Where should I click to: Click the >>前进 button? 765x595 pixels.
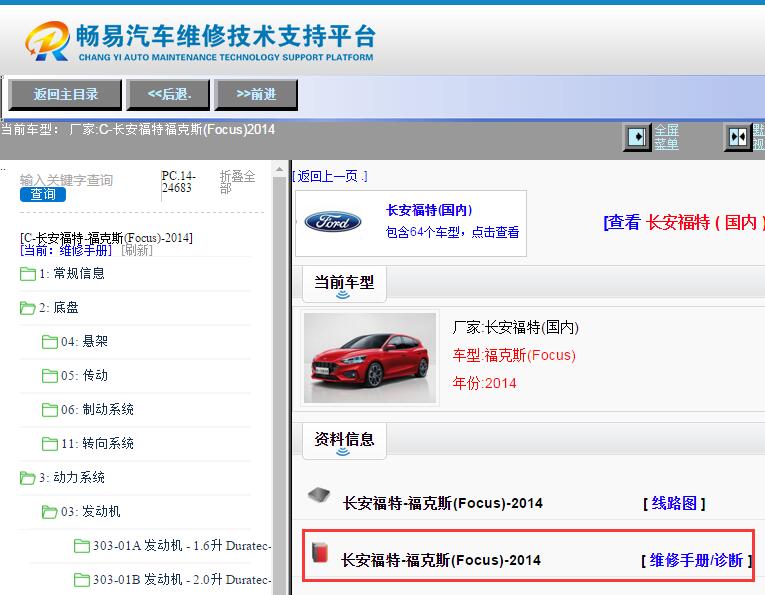pos(256,94)
